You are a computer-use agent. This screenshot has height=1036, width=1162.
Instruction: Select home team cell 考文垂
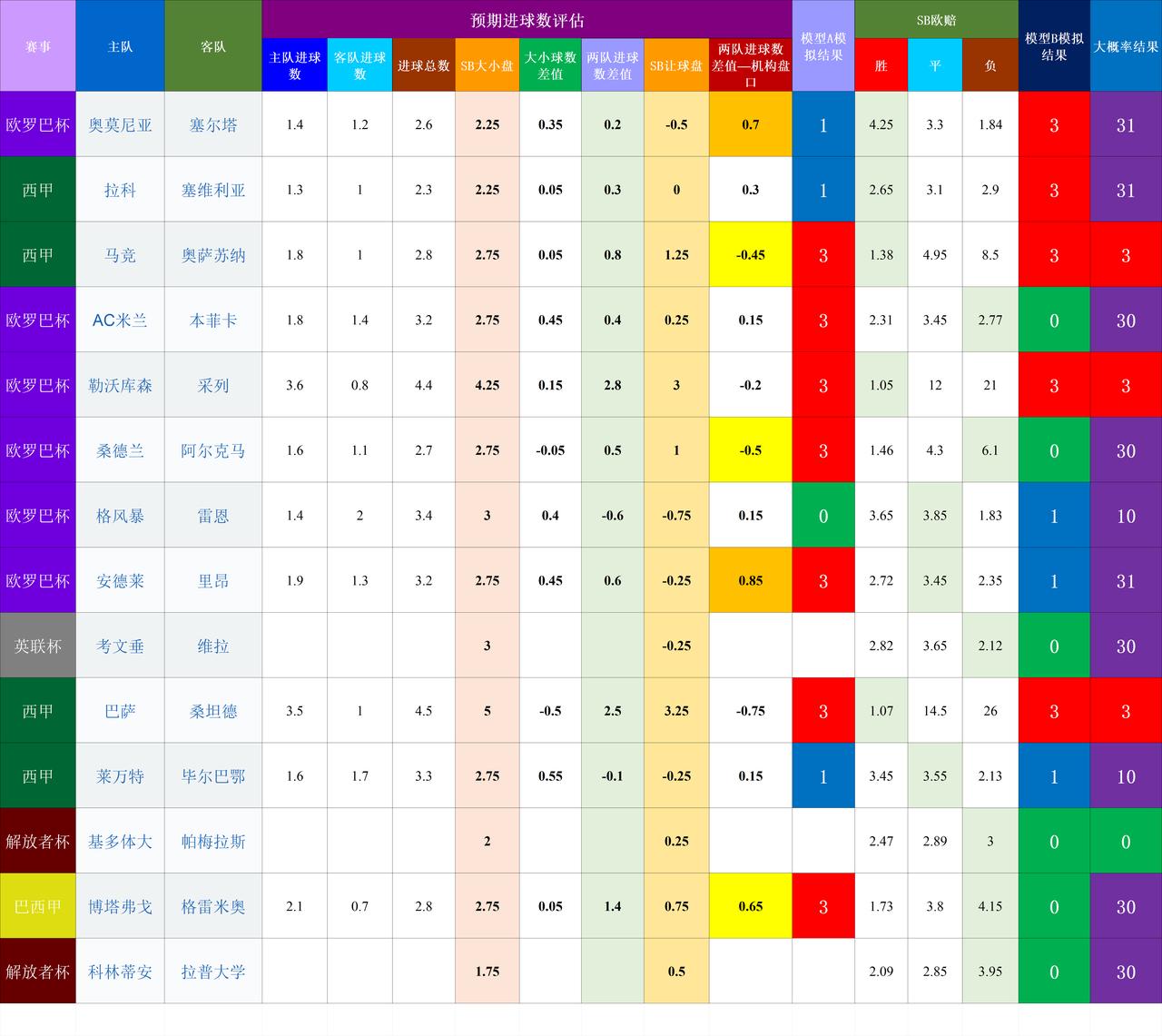click(121, 646)
